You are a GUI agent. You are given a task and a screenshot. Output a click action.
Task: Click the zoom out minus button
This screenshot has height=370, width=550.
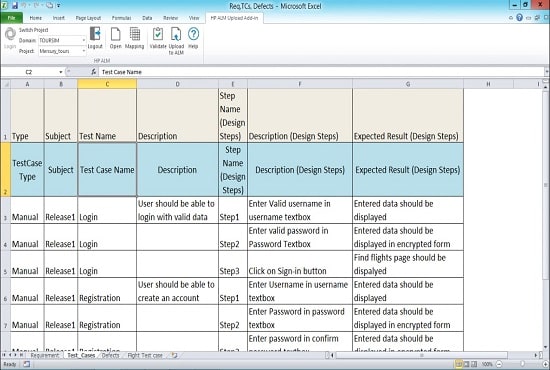(498, 364)
